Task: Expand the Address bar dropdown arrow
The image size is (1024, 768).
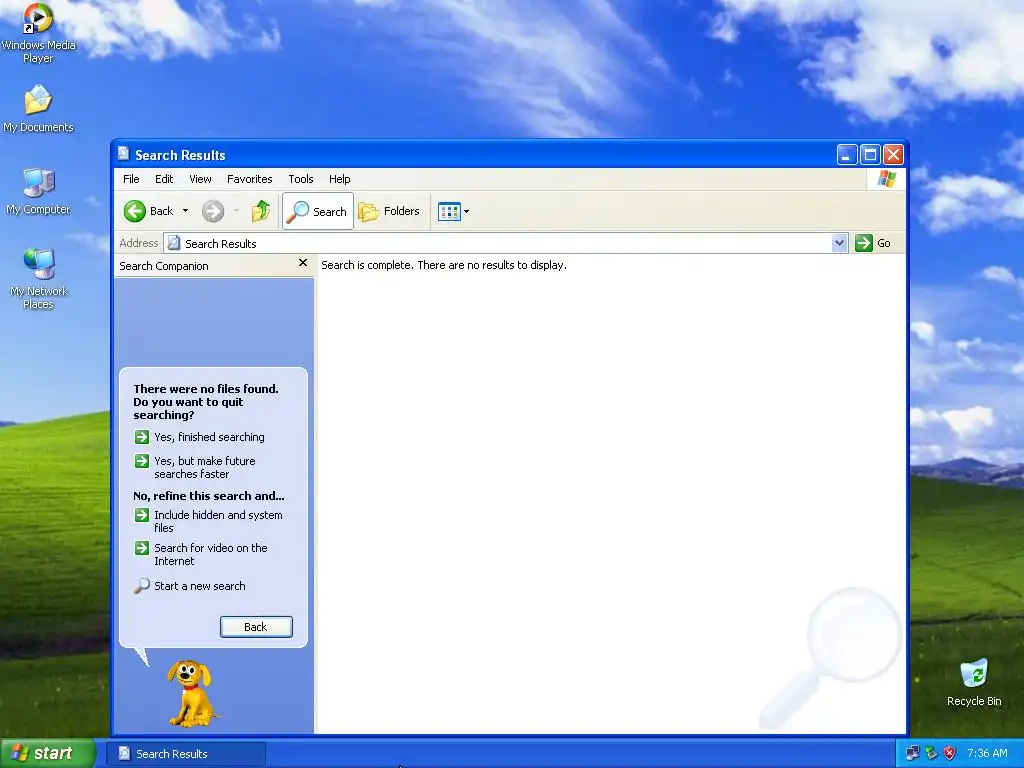Action: [x=840, y=243]
